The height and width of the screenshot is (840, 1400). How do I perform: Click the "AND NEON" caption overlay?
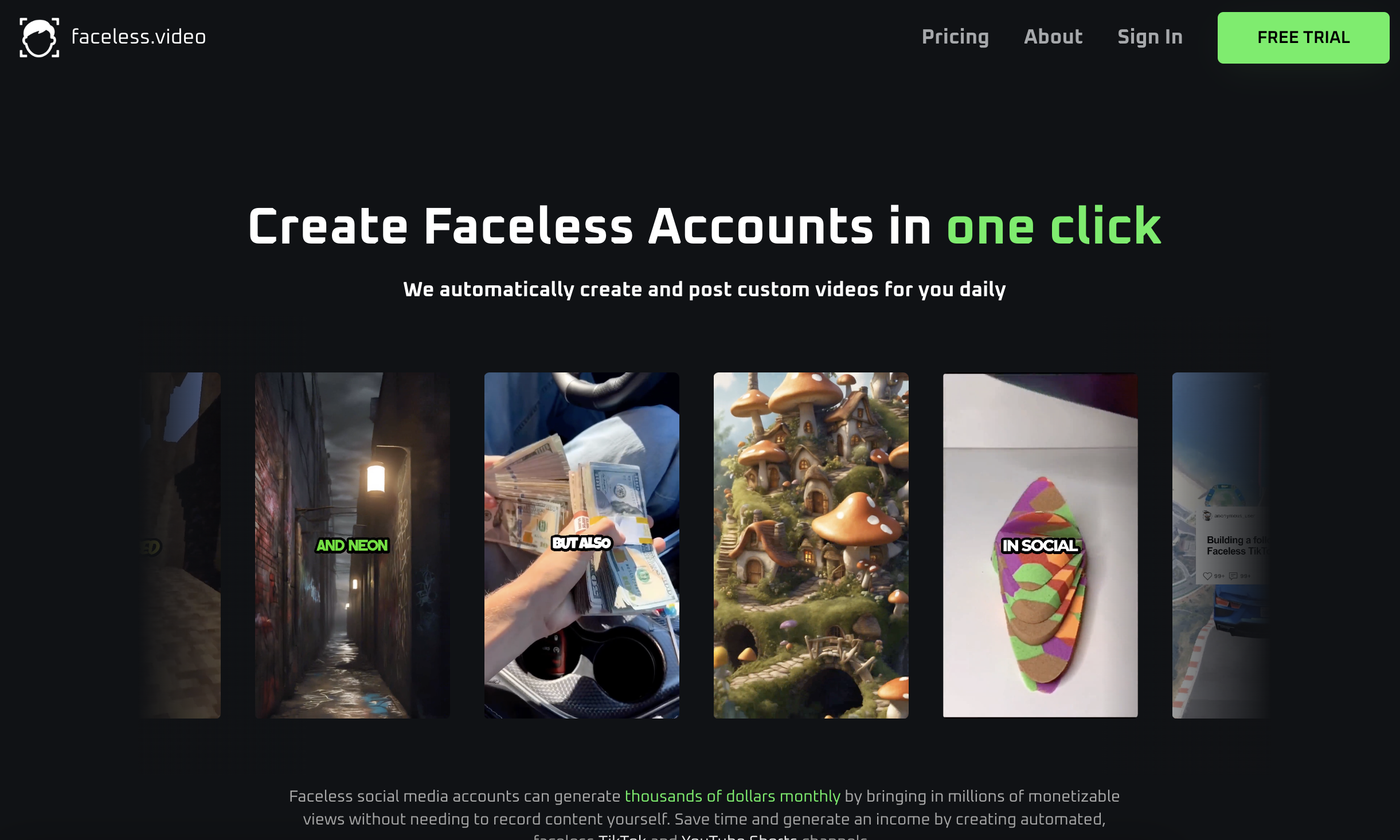click(353, 545)
